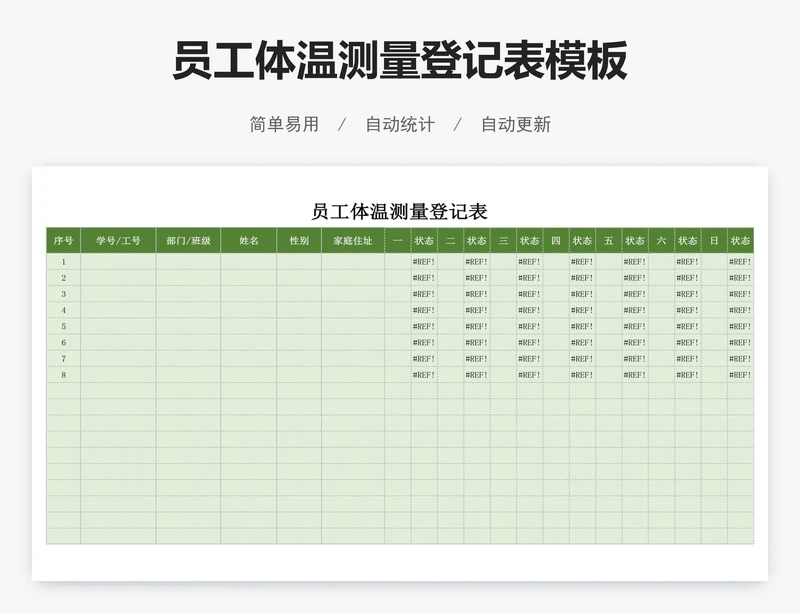
Task: Click row number 8 in 序号 column
Action: coord(62,373)
